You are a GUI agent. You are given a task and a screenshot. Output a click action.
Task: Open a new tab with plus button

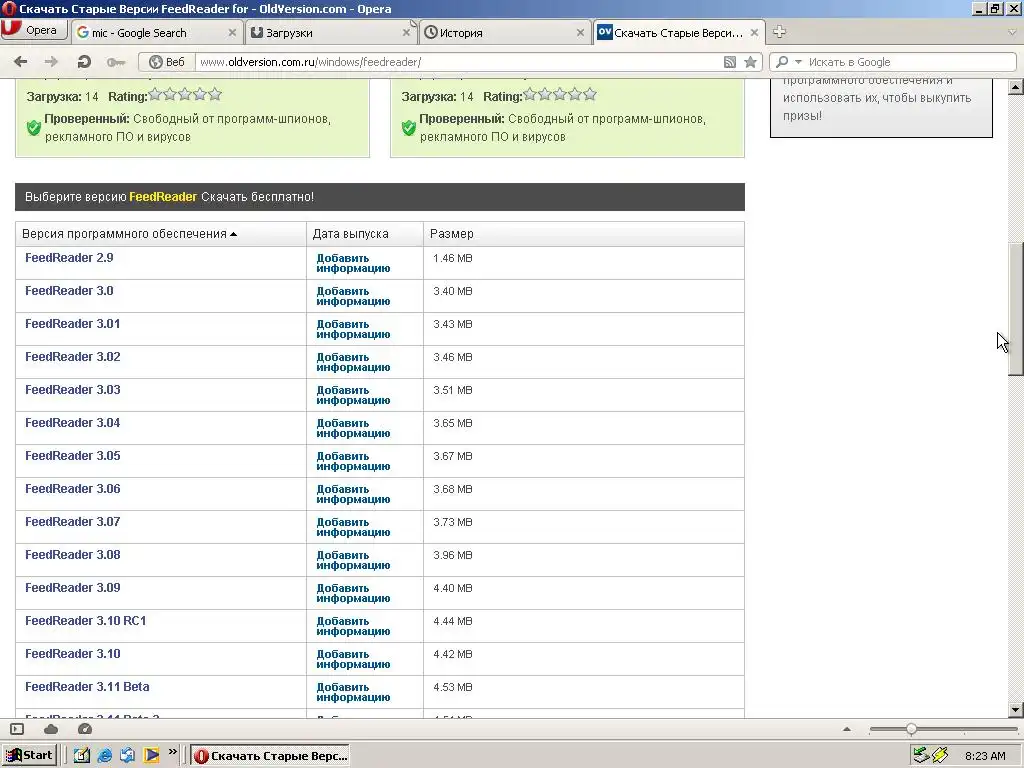(x=779, y=31)
